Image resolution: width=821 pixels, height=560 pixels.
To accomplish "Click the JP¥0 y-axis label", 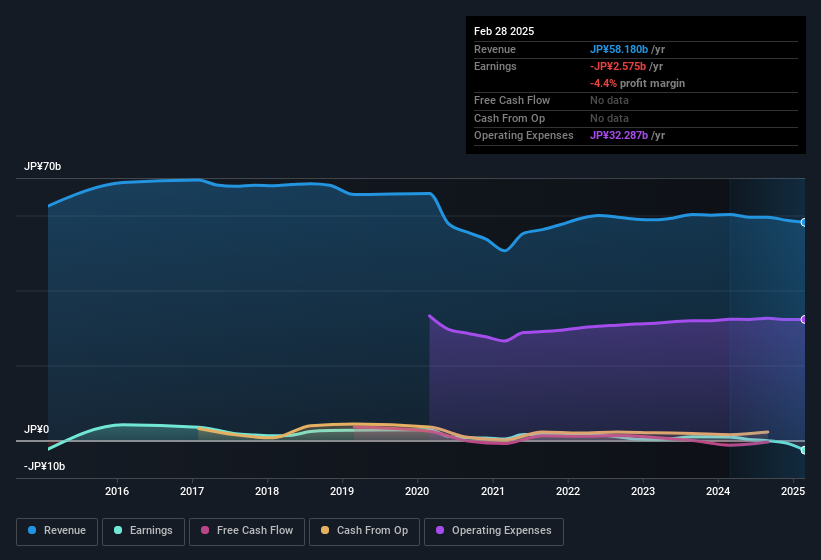I will (x=37, y=429).
